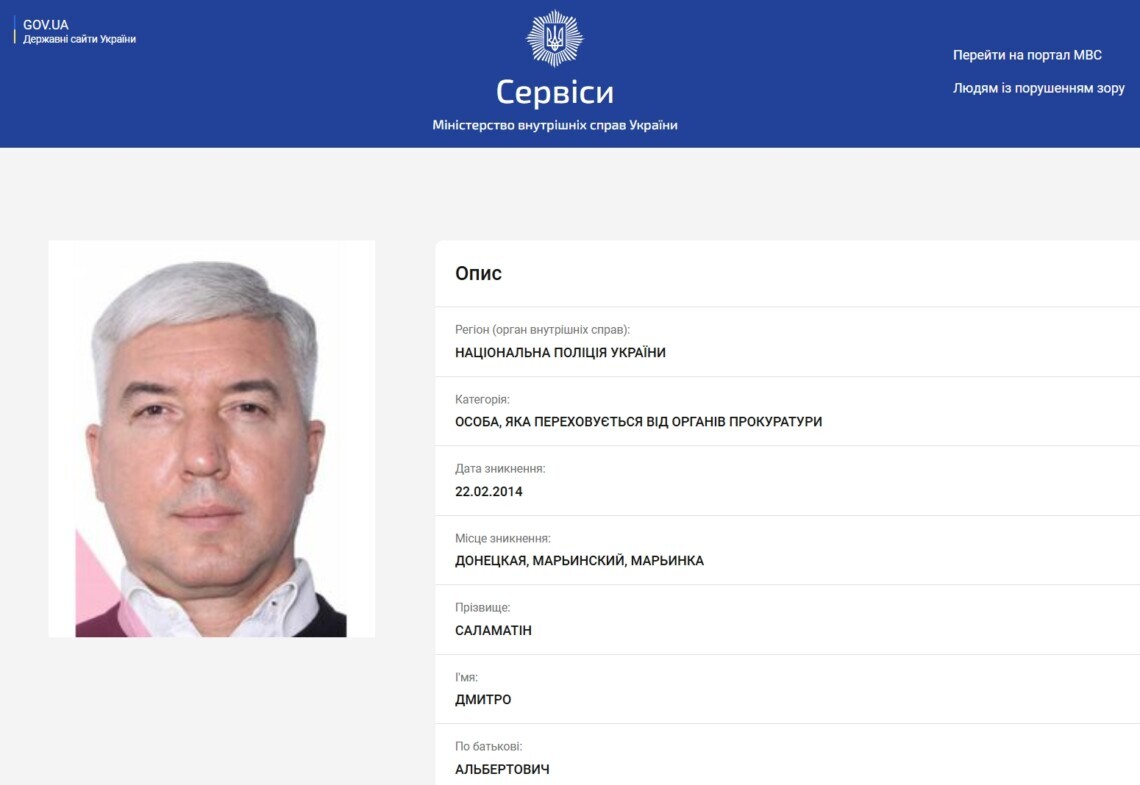The height and width of the screenshot is (785, 1140).
Task: Click the Міністерство внутрішніх справ України subtitle
Action: pyautogui.click(x=555, y=125)
